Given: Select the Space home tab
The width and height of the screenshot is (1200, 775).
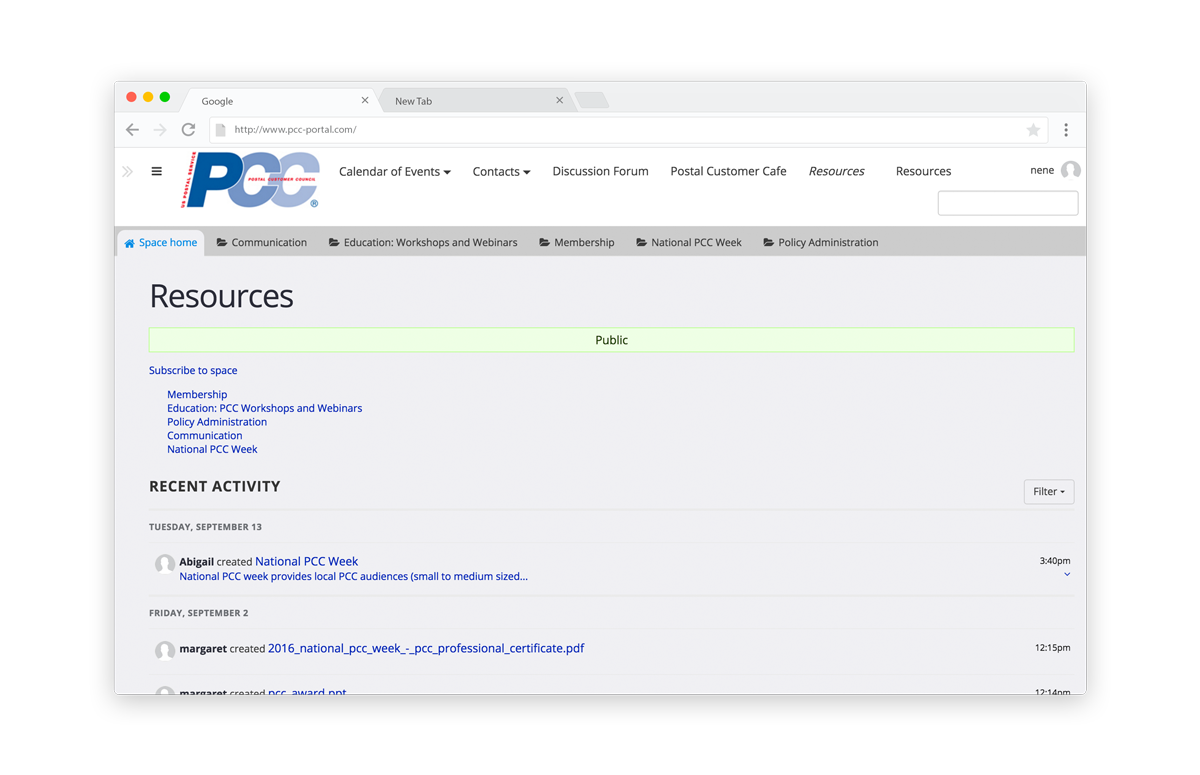Looking at the screenshot, I should 161,243.
